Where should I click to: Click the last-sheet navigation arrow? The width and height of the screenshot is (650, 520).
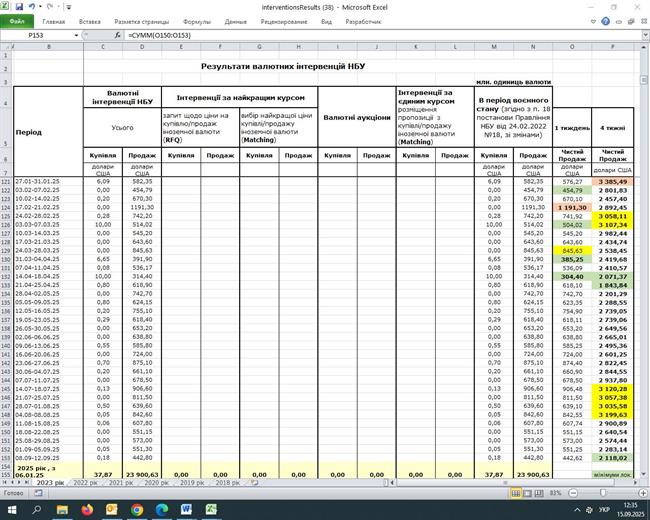[27, 483]
